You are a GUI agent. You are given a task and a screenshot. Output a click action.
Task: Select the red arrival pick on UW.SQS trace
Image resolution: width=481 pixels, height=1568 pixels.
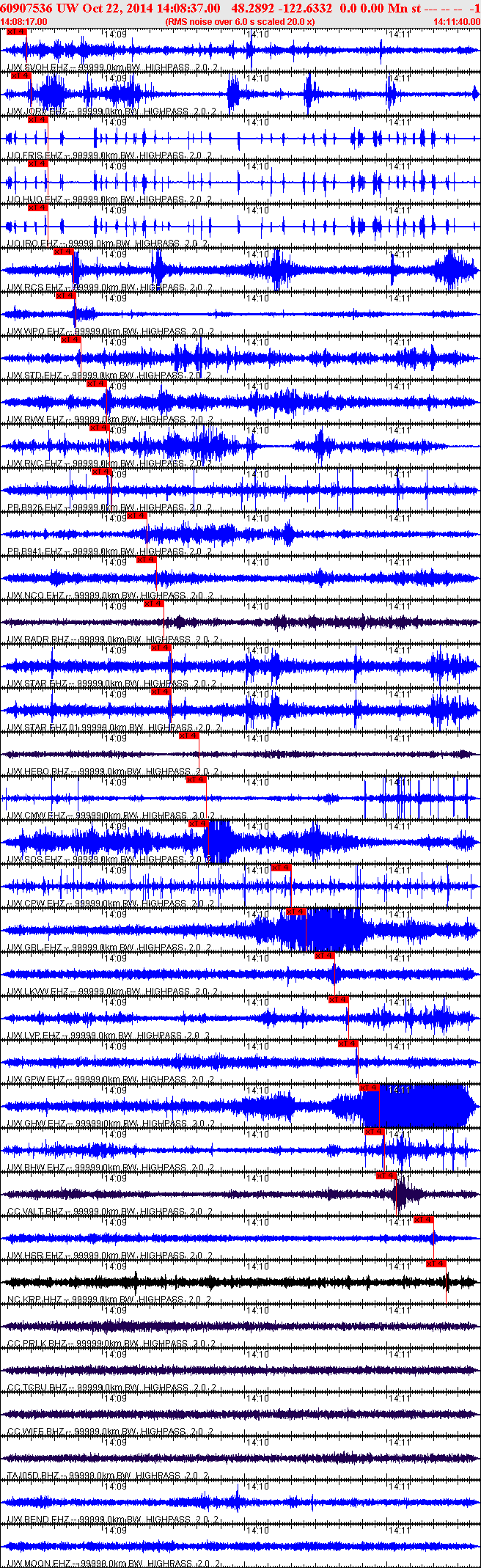tap(199, 824)
